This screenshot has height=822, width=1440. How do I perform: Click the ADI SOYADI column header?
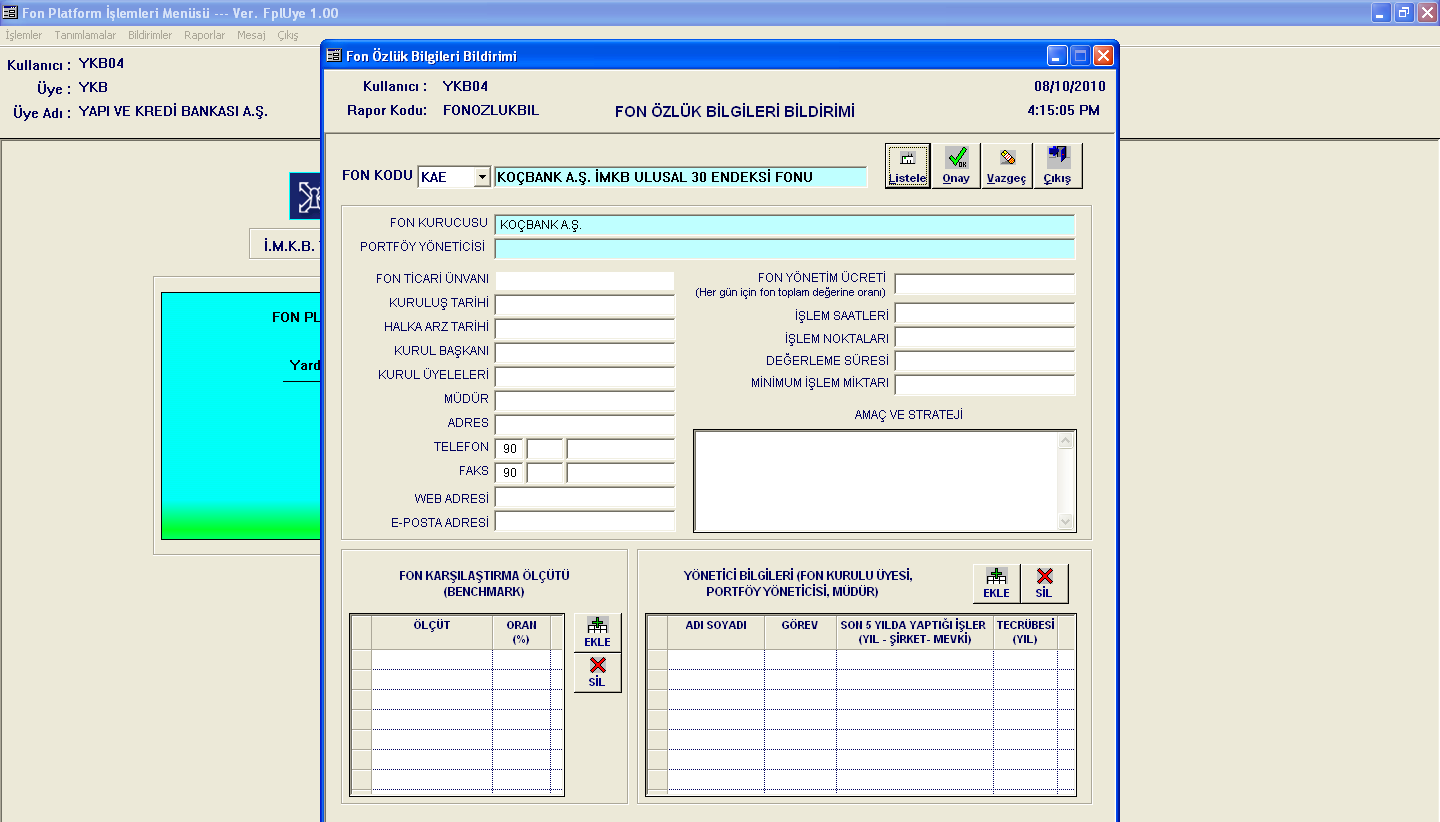716,632
